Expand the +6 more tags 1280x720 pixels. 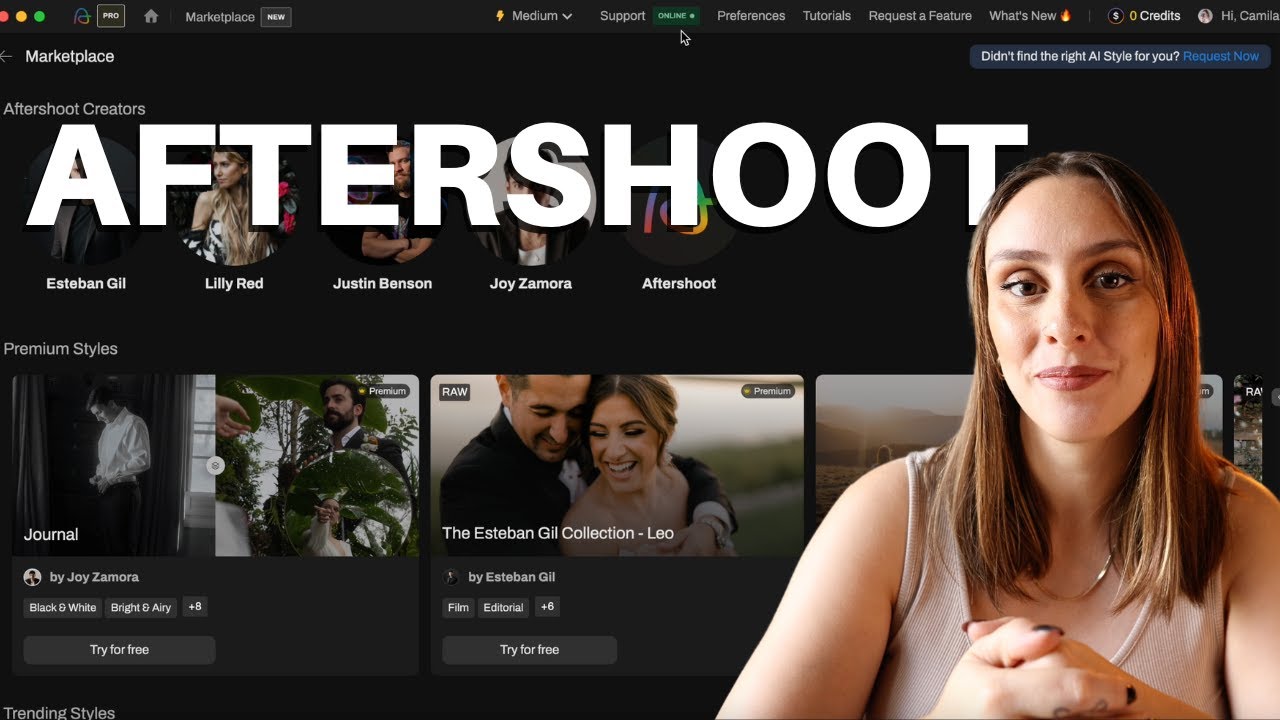[547, 606]
